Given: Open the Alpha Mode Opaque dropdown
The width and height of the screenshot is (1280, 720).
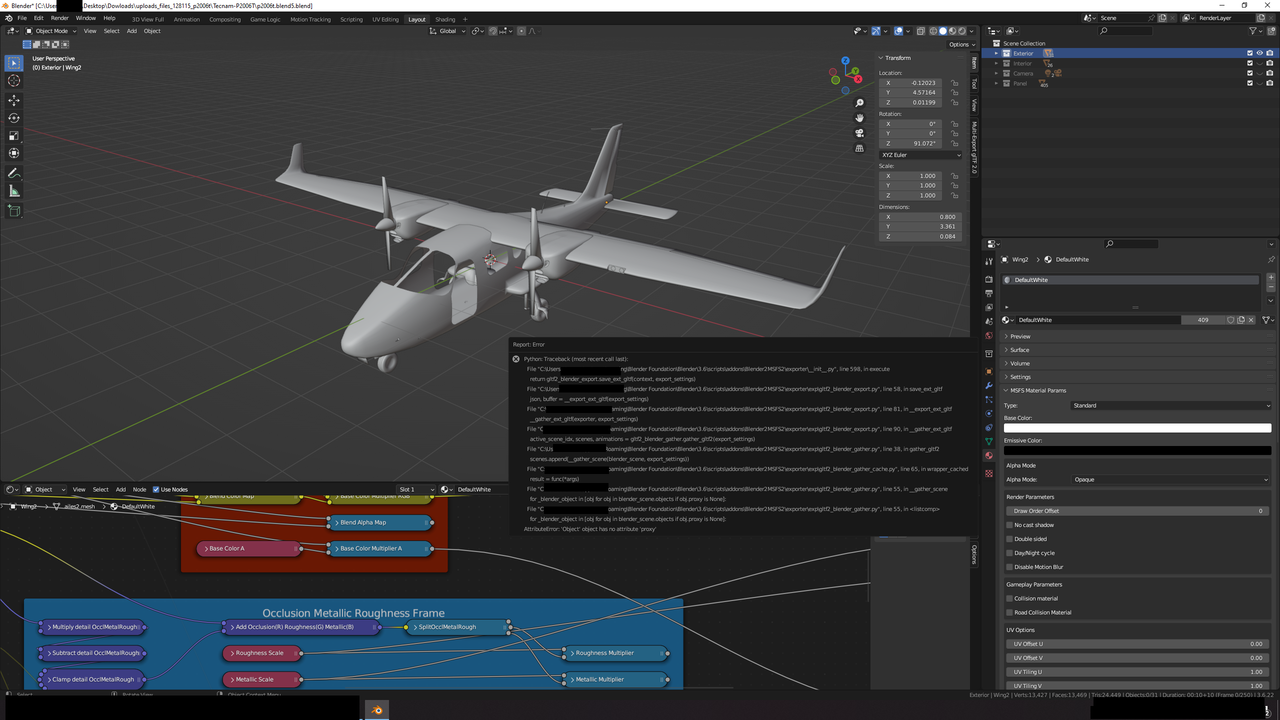Looking at the screenshot, I should pos(1170,480).
